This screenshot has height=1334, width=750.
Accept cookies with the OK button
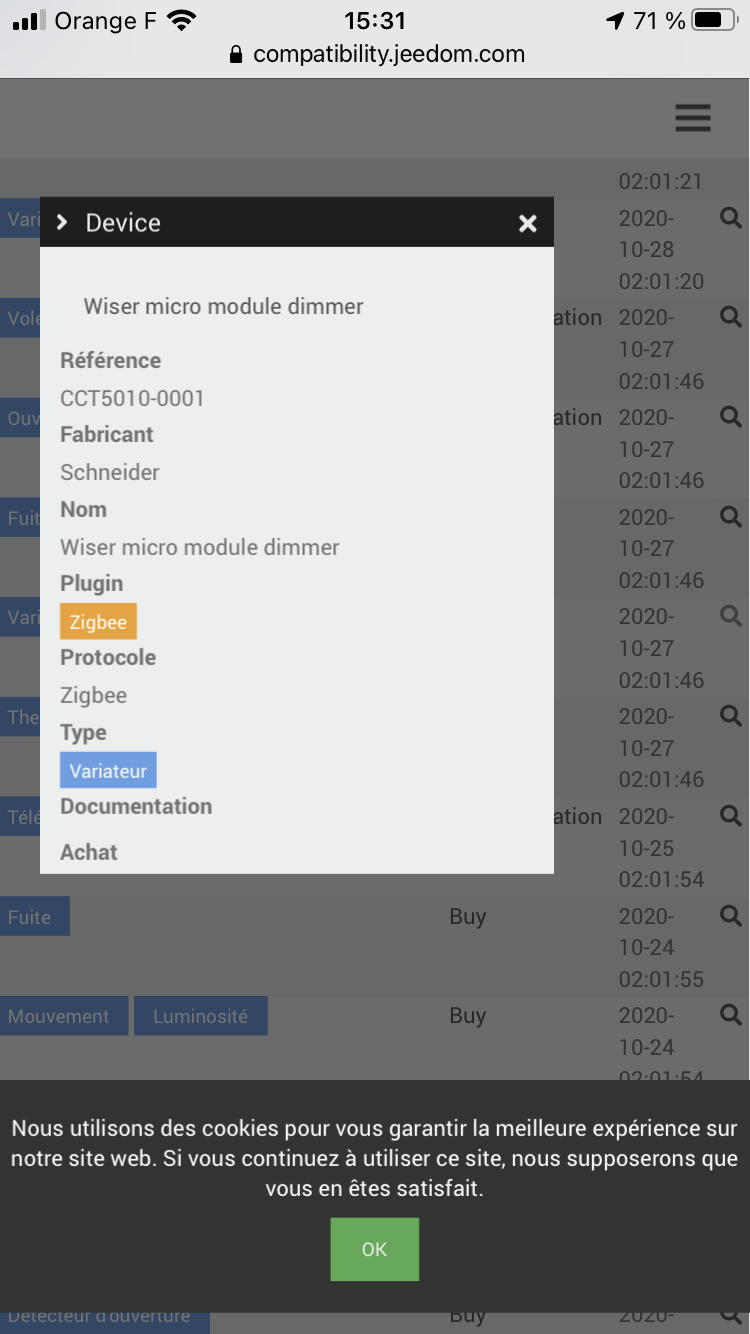(x=374, y=1249)
